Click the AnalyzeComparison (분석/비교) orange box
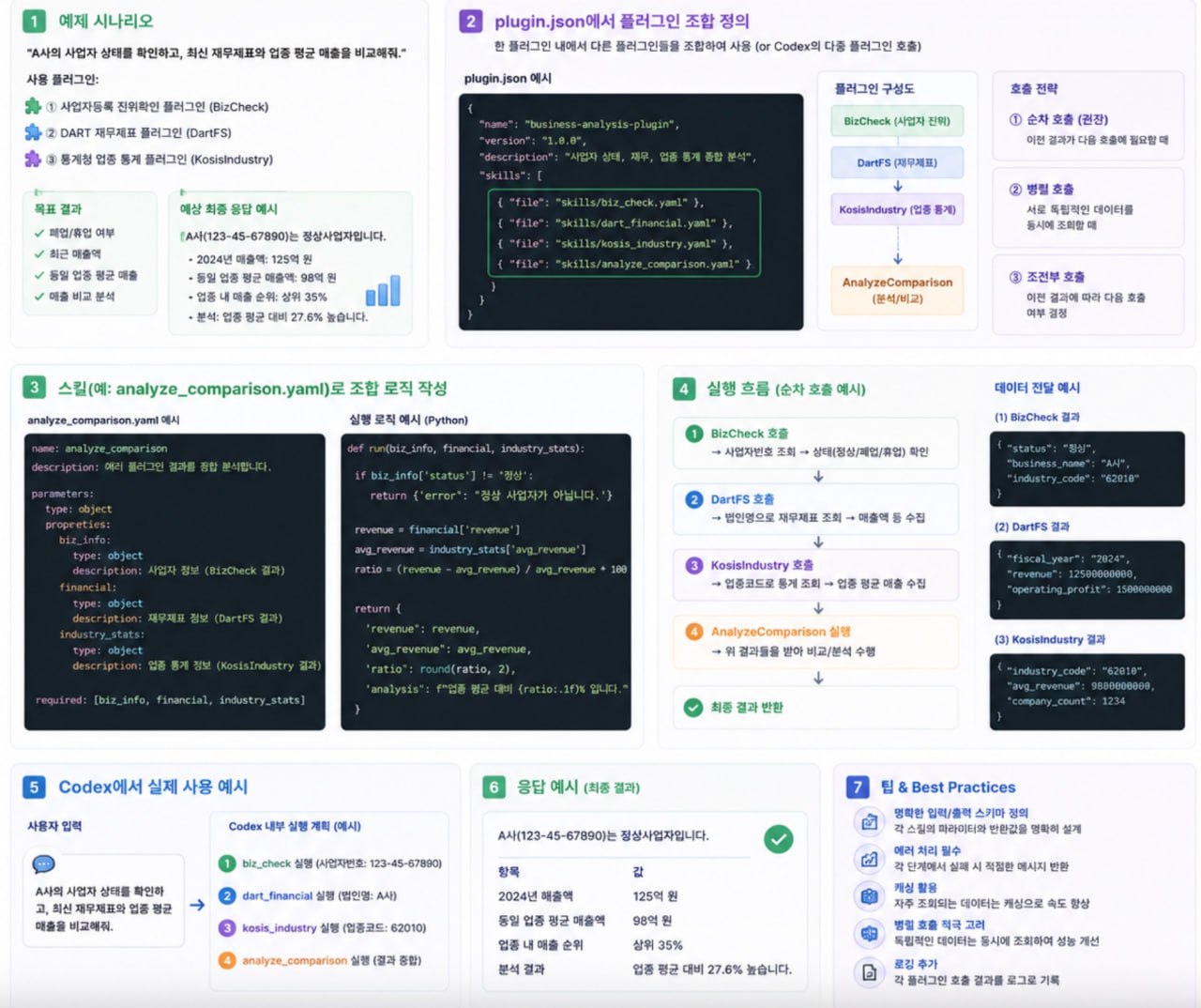 [897, 290]
